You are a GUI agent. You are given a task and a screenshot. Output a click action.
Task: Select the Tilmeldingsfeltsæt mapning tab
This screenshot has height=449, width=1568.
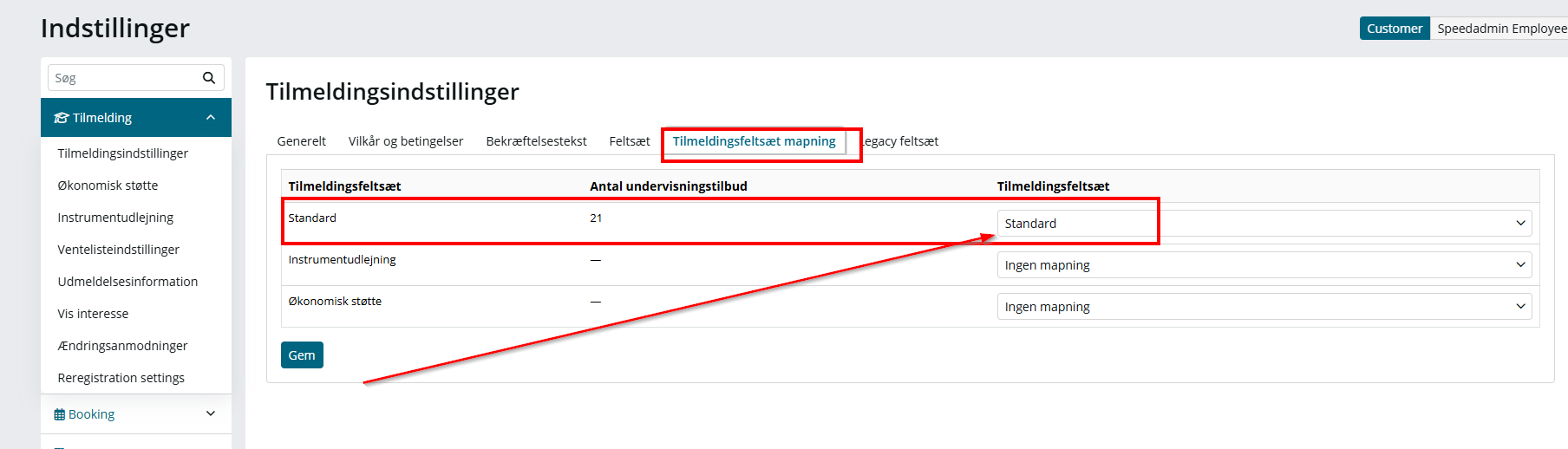pyautogui.click(x=755, y=141)
